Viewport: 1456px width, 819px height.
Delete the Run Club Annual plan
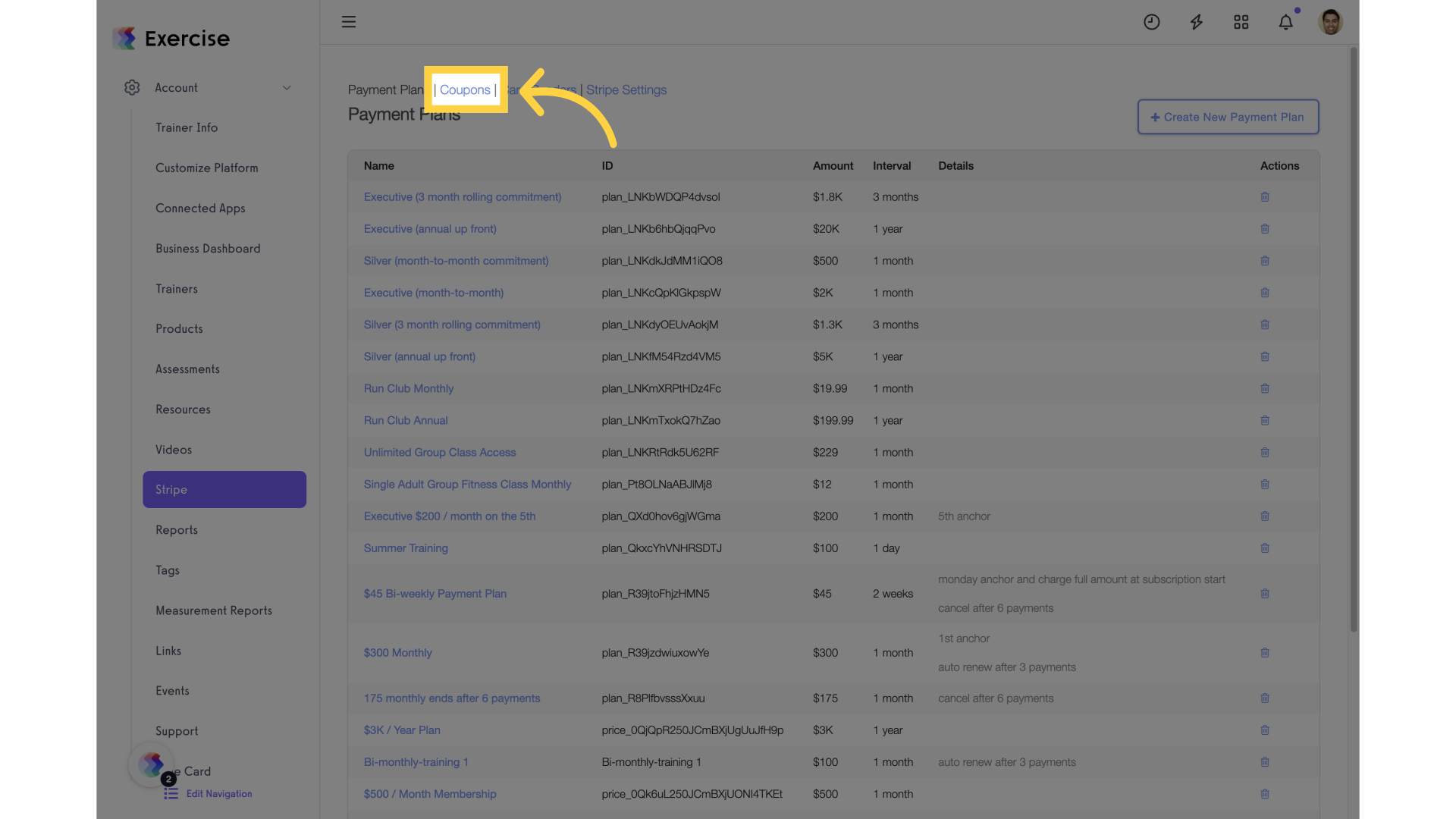coord(1264,420)
